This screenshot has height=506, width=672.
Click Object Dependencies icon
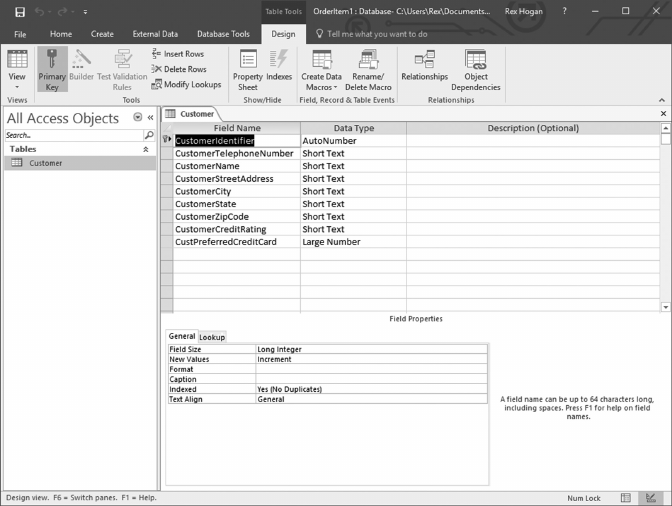(476, 59)
